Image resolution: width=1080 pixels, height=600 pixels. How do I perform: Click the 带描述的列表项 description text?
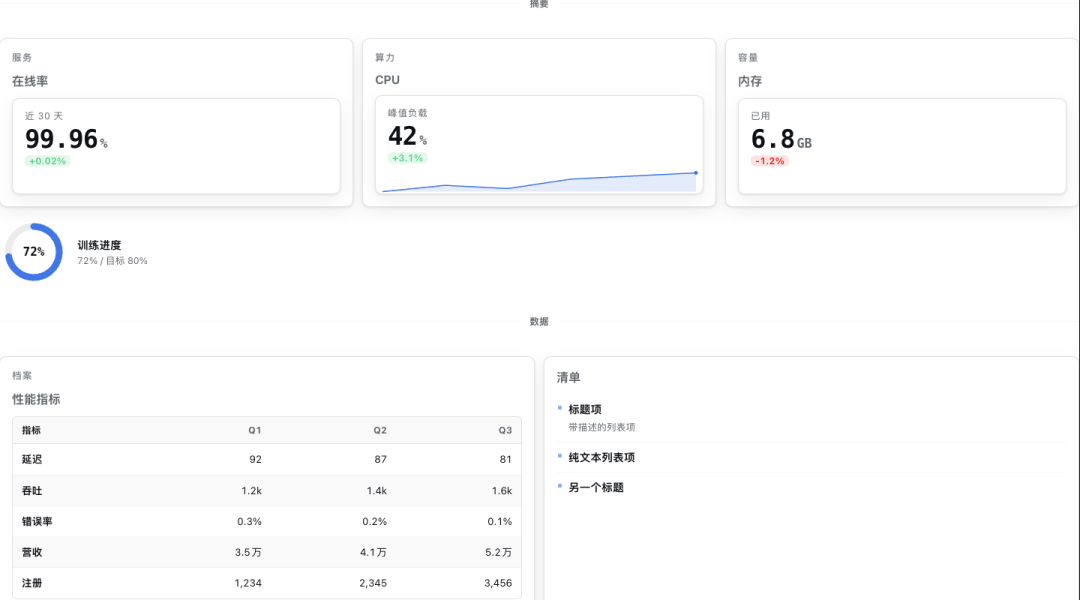coord(602,428)
